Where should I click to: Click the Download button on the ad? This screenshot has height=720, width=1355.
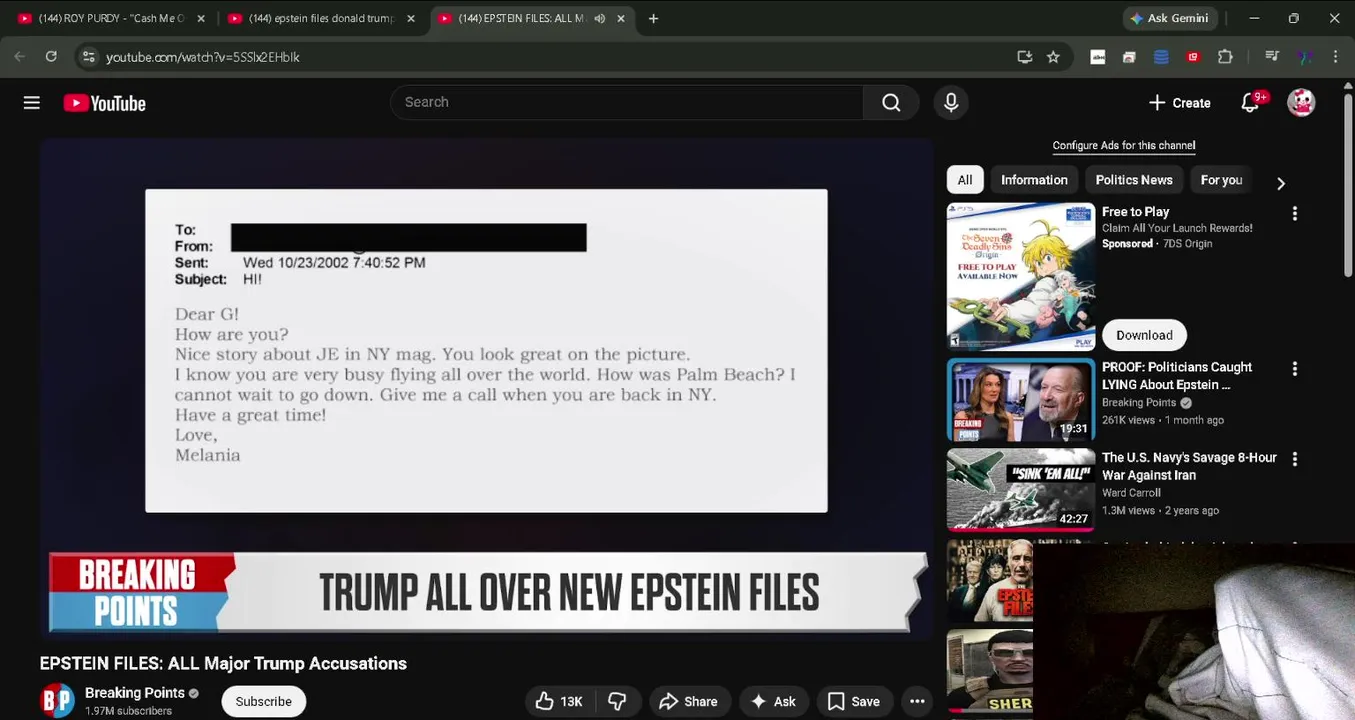[1144, 335]
